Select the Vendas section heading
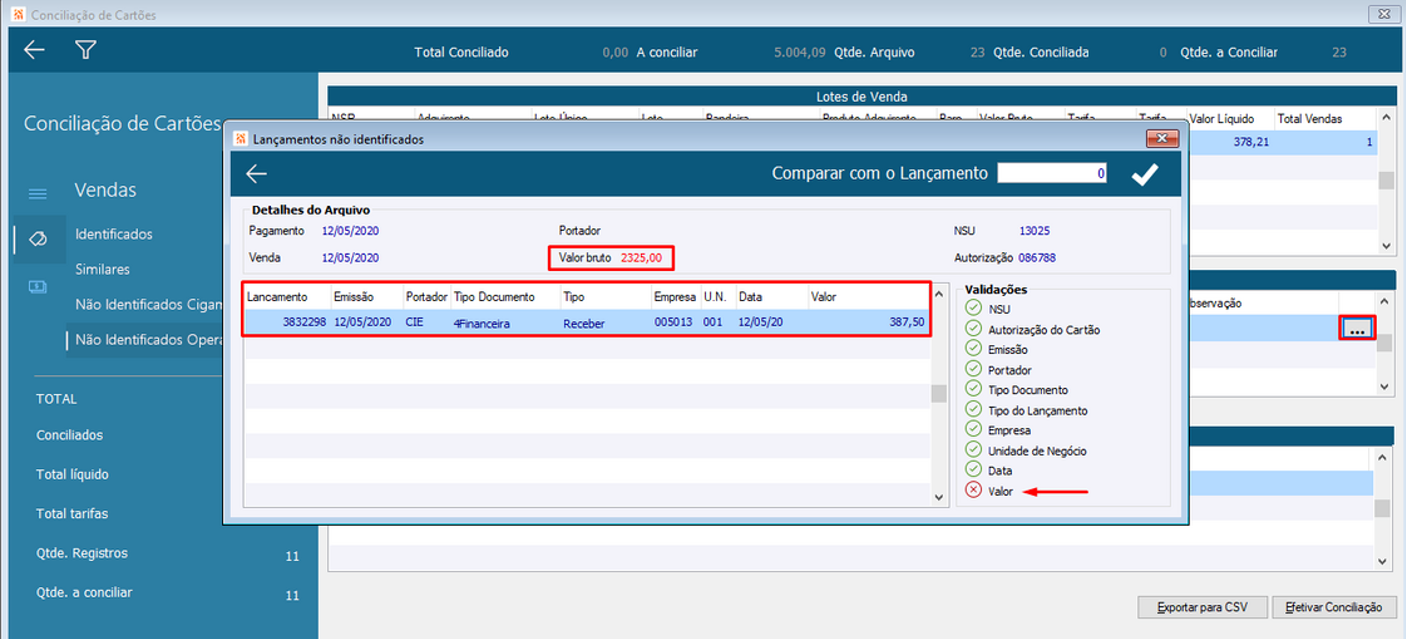 click(x=105, y=190)
